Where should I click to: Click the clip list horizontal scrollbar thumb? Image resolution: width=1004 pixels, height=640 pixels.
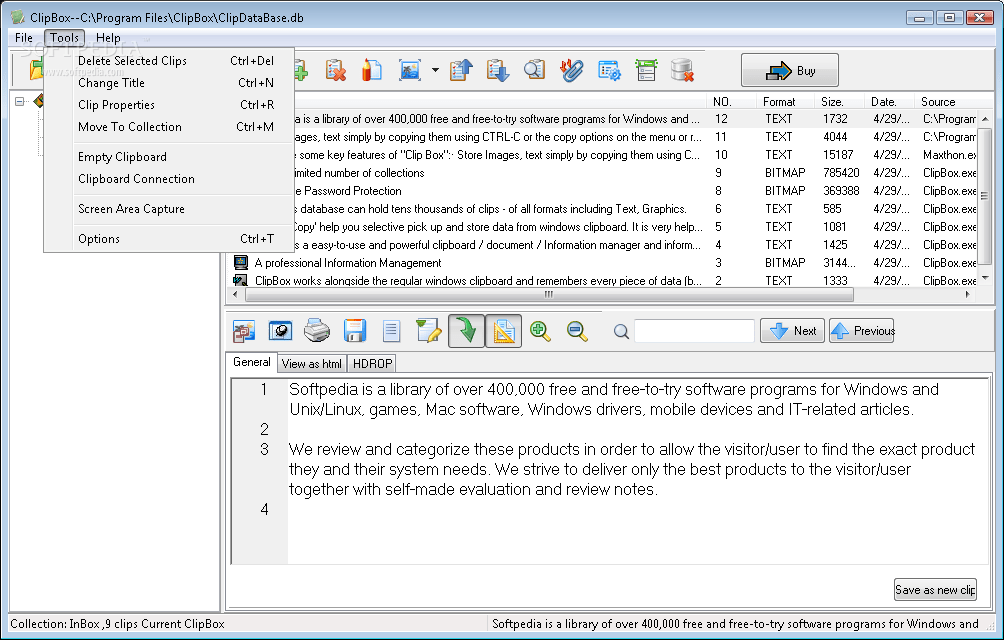pyautogui.click(x=549, y=294)
